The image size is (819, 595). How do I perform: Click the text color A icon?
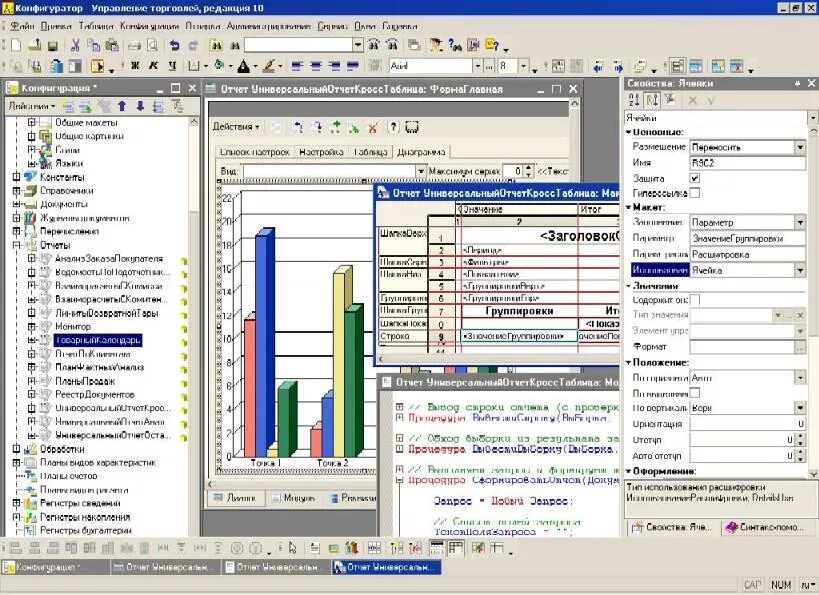tap(243, 66)
